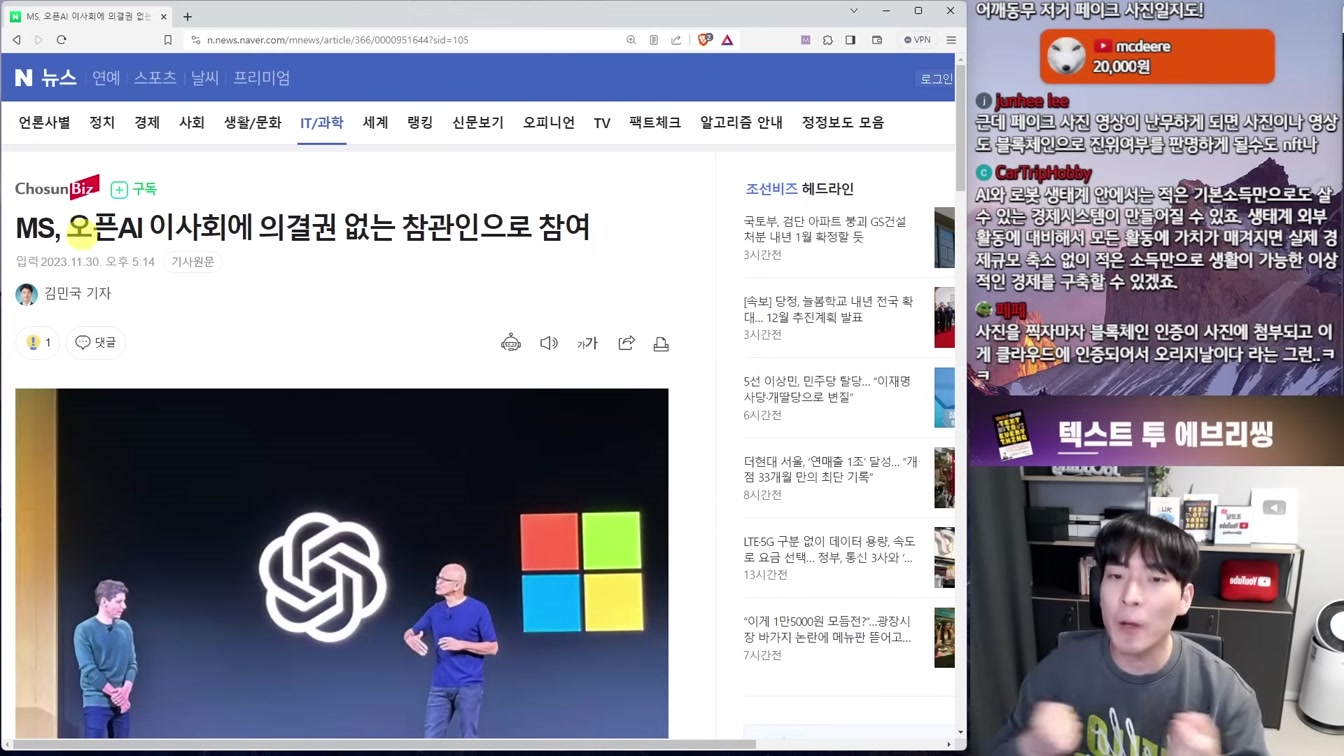Open 기사원문 original article button
1344x756 pixels.
tap(193, 262)
